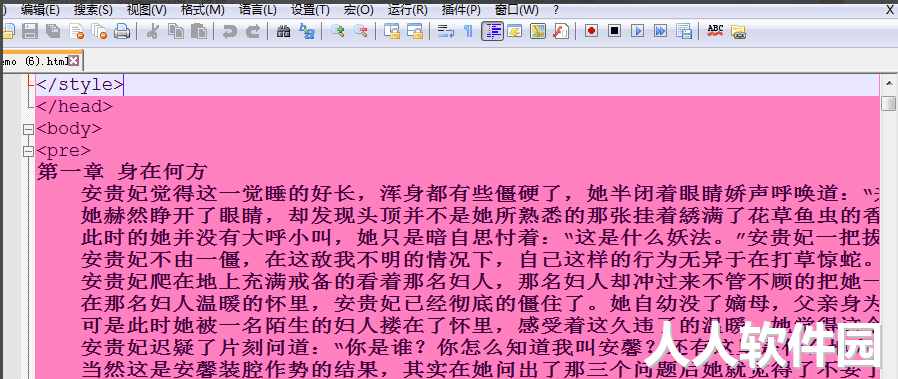Click the vertical scrollbar thumb
Screen dimensions: 898x379
coord(888,104)
